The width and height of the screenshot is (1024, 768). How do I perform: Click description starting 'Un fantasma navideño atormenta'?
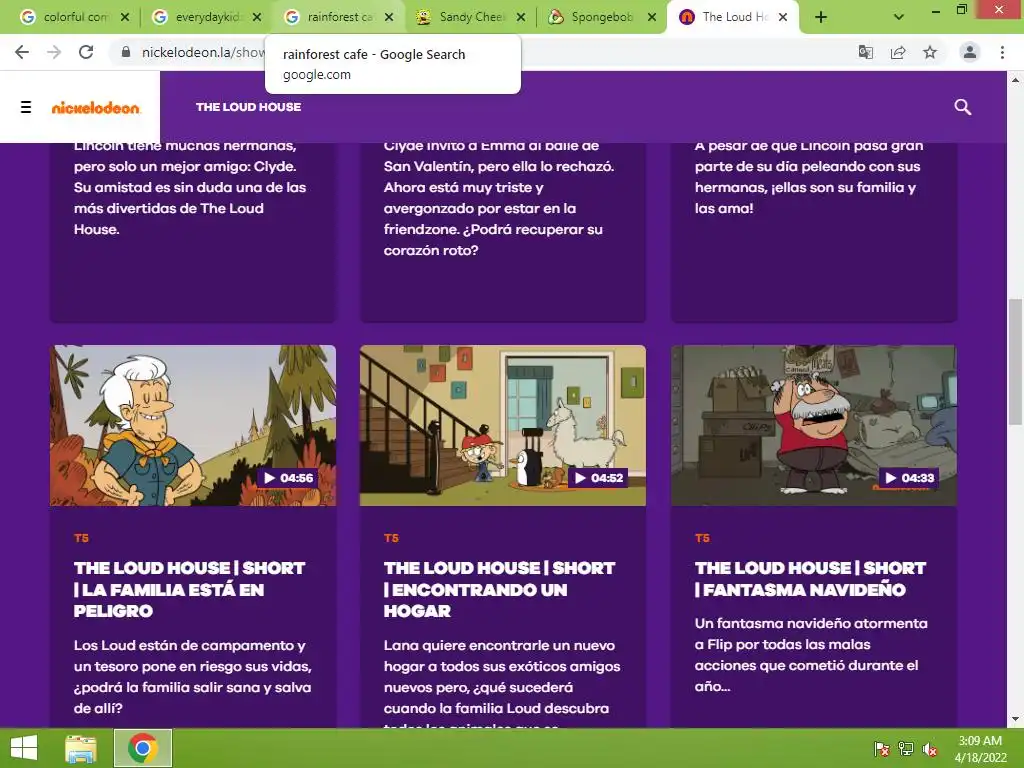(811, 654)
